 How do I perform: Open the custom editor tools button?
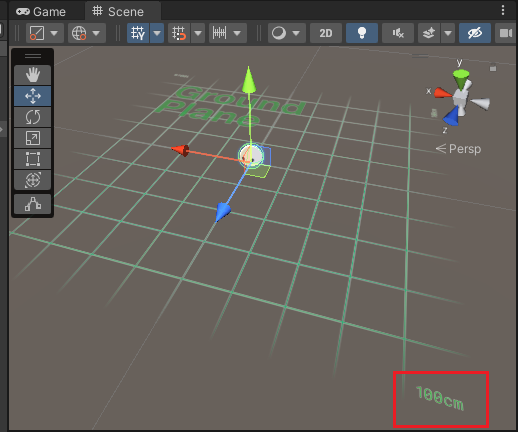33,204
